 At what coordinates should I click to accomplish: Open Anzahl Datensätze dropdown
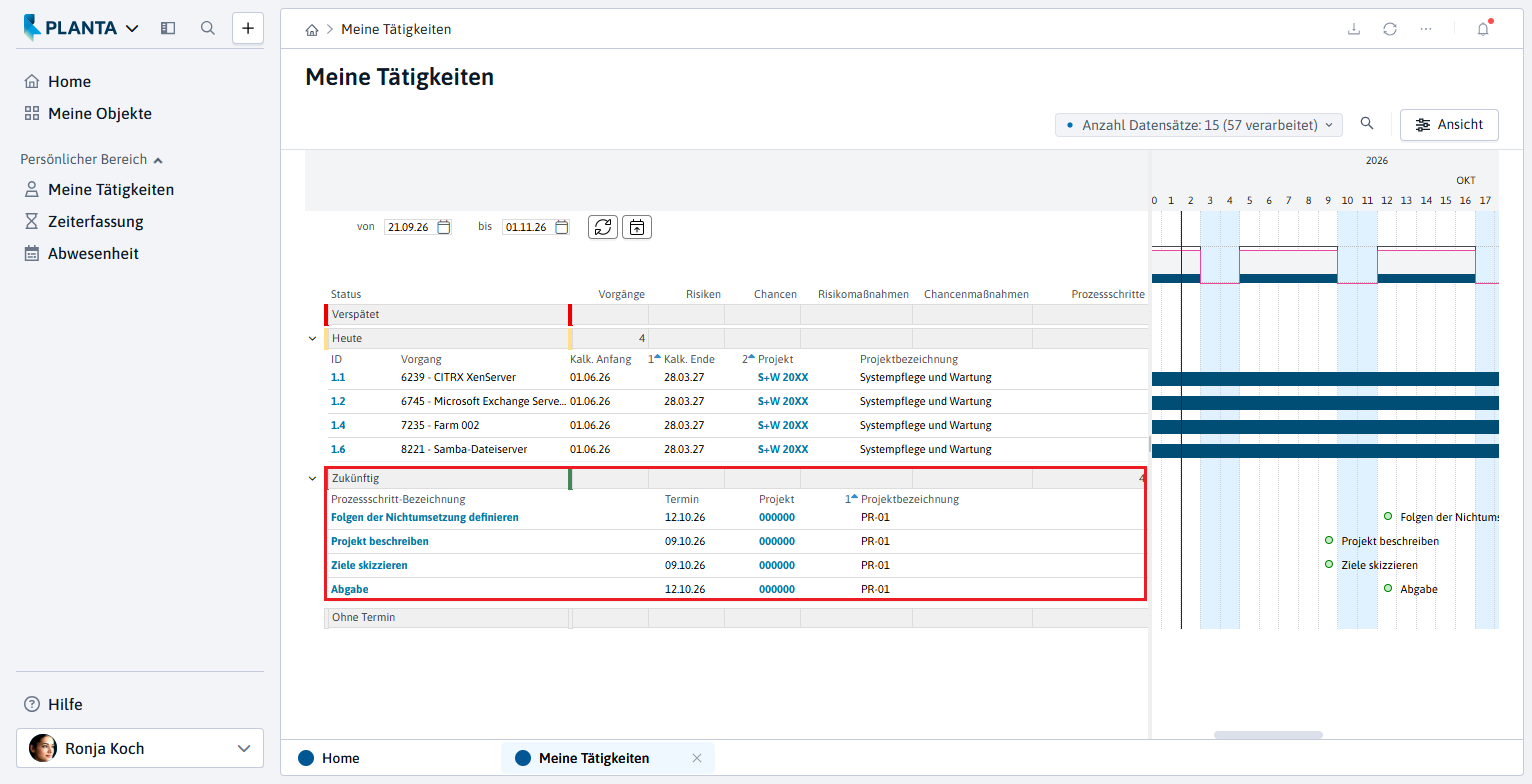1199,125
